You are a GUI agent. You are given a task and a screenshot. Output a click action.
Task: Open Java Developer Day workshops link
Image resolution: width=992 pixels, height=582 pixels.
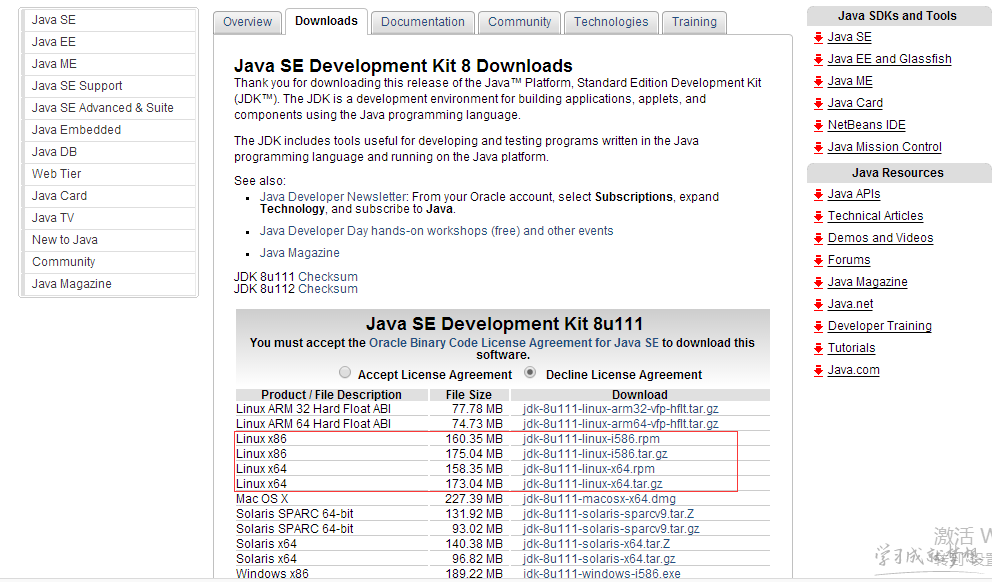[x=437, y=231]
